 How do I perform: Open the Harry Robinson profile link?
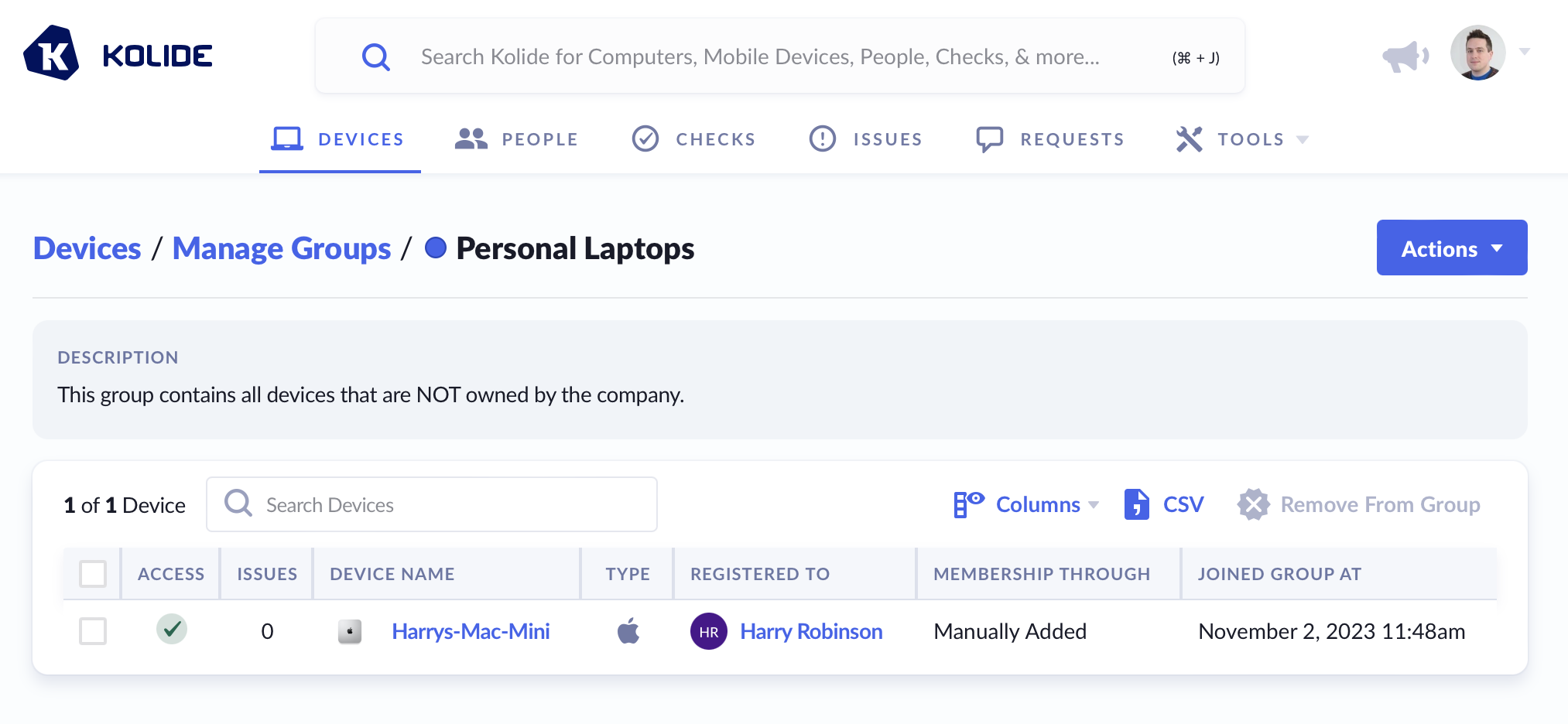pos(811,631)
